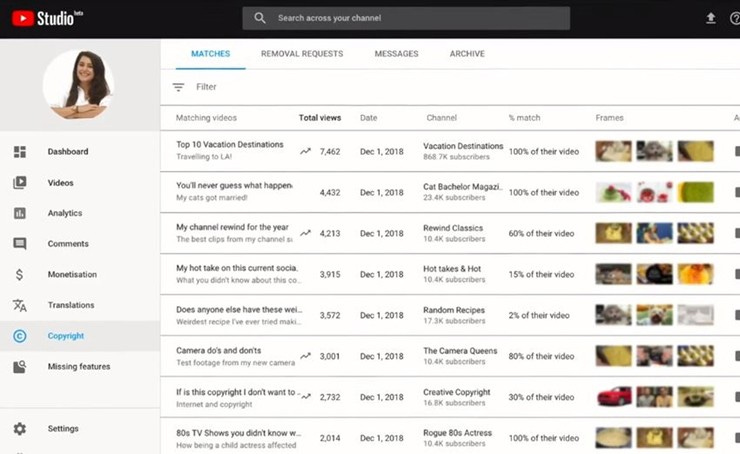The width and height of the screenshot is (740, 454).
Task: Click Cat Bachelor Magazine channel name
Action: pyautogui.click(x=462, y=187)
